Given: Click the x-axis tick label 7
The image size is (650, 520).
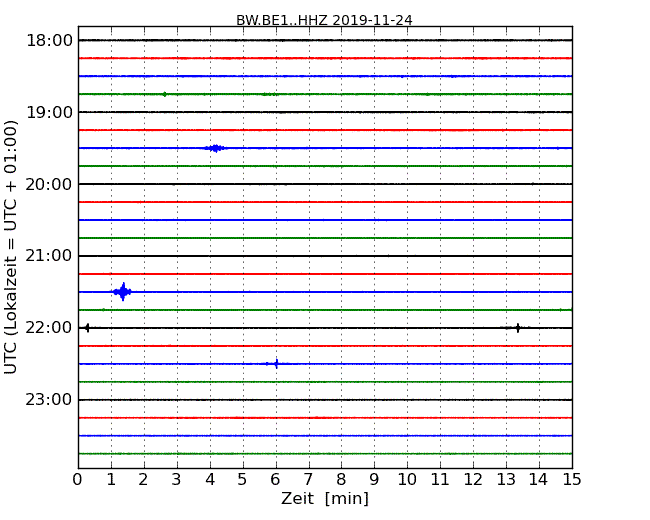Looking at the screenshot, I should [308, 480].
